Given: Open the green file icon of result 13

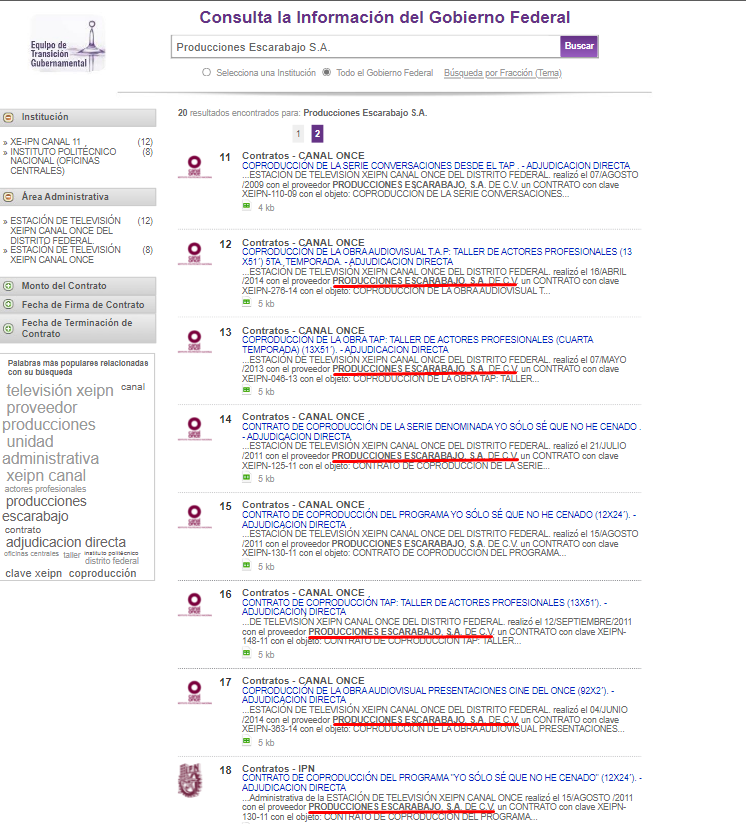Looking at the screenshot, I should coord(246,390).
